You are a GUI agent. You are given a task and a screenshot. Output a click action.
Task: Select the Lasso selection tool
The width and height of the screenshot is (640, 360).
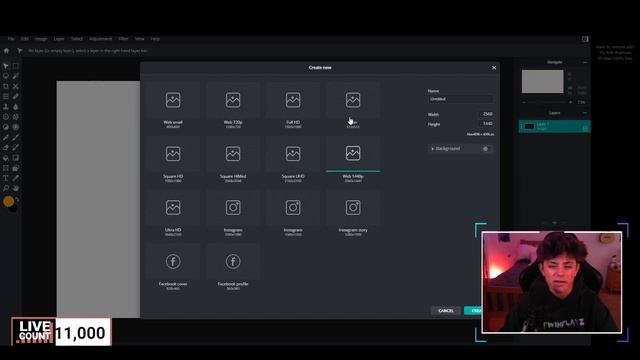6,76
